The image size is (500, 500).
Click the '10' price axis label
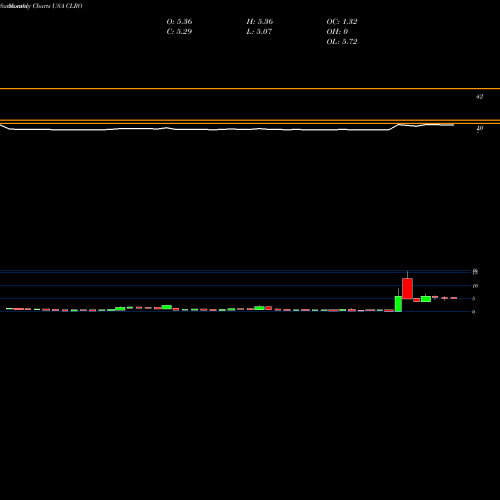(475, 286)
